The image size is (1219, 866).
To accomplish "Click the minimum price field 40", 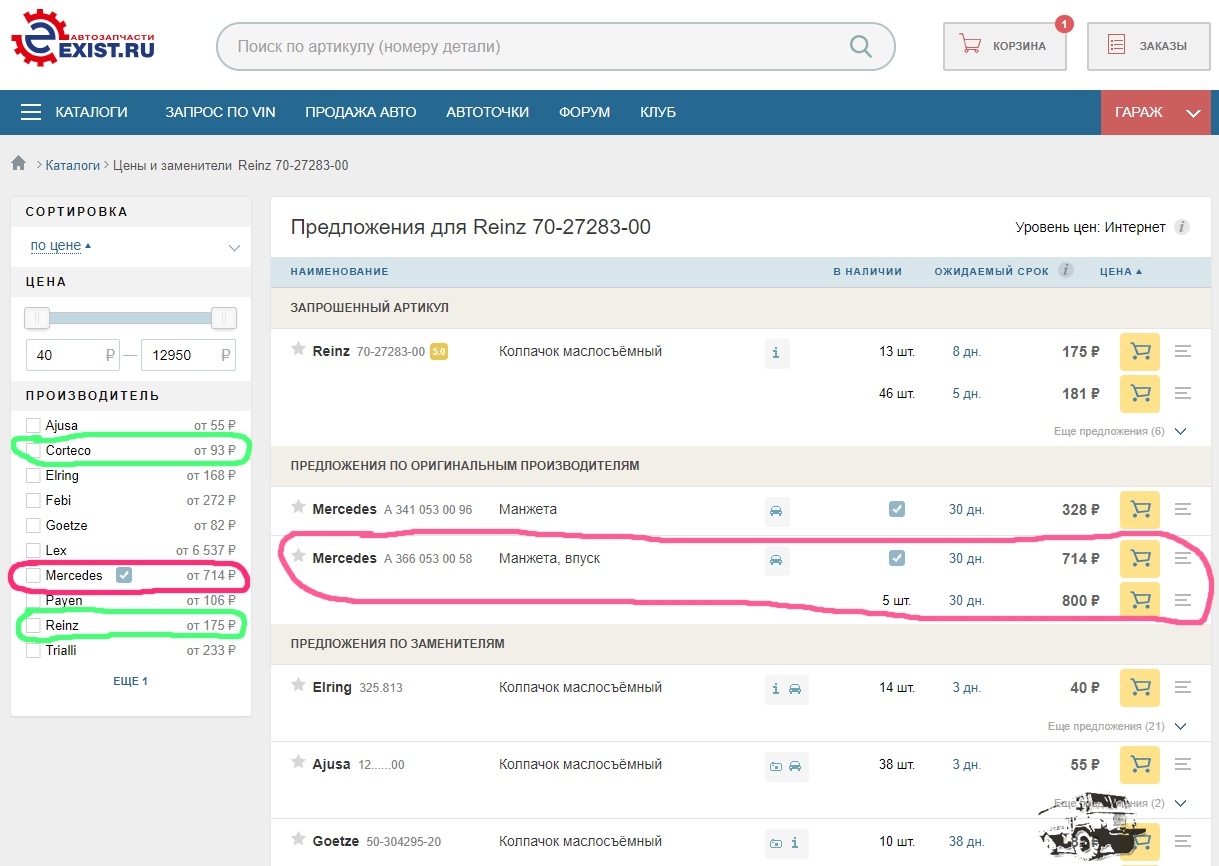I will point(73,355).
